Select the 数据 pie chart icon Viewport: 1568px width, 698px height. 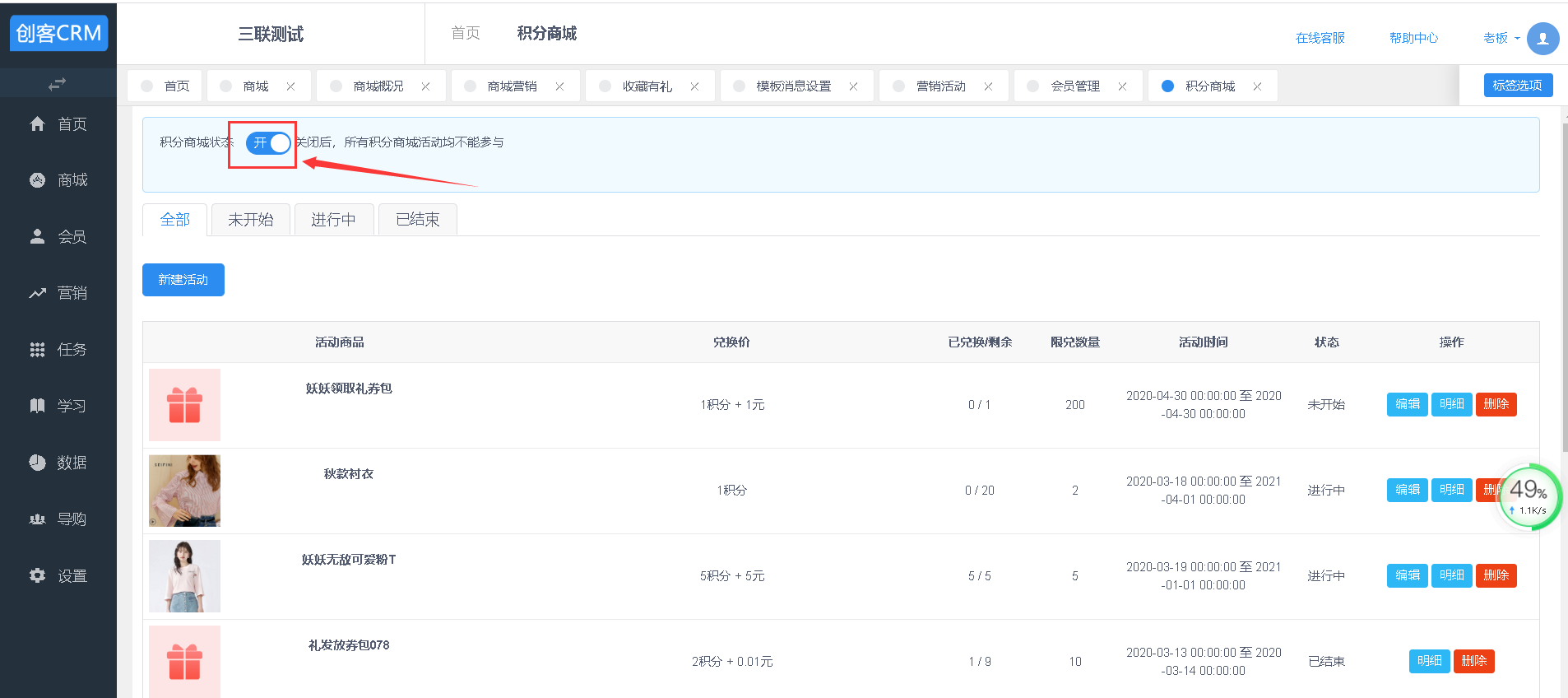pos(37,463)
